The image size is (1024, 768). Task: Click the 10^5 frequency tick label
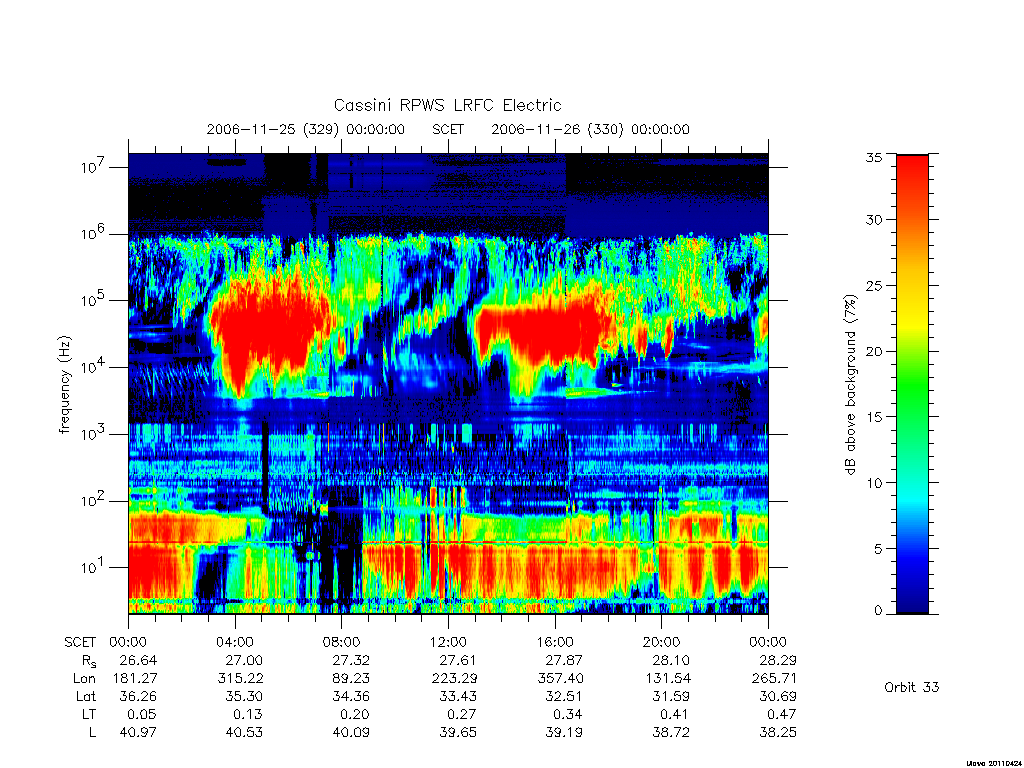click(x=93, y=300)
